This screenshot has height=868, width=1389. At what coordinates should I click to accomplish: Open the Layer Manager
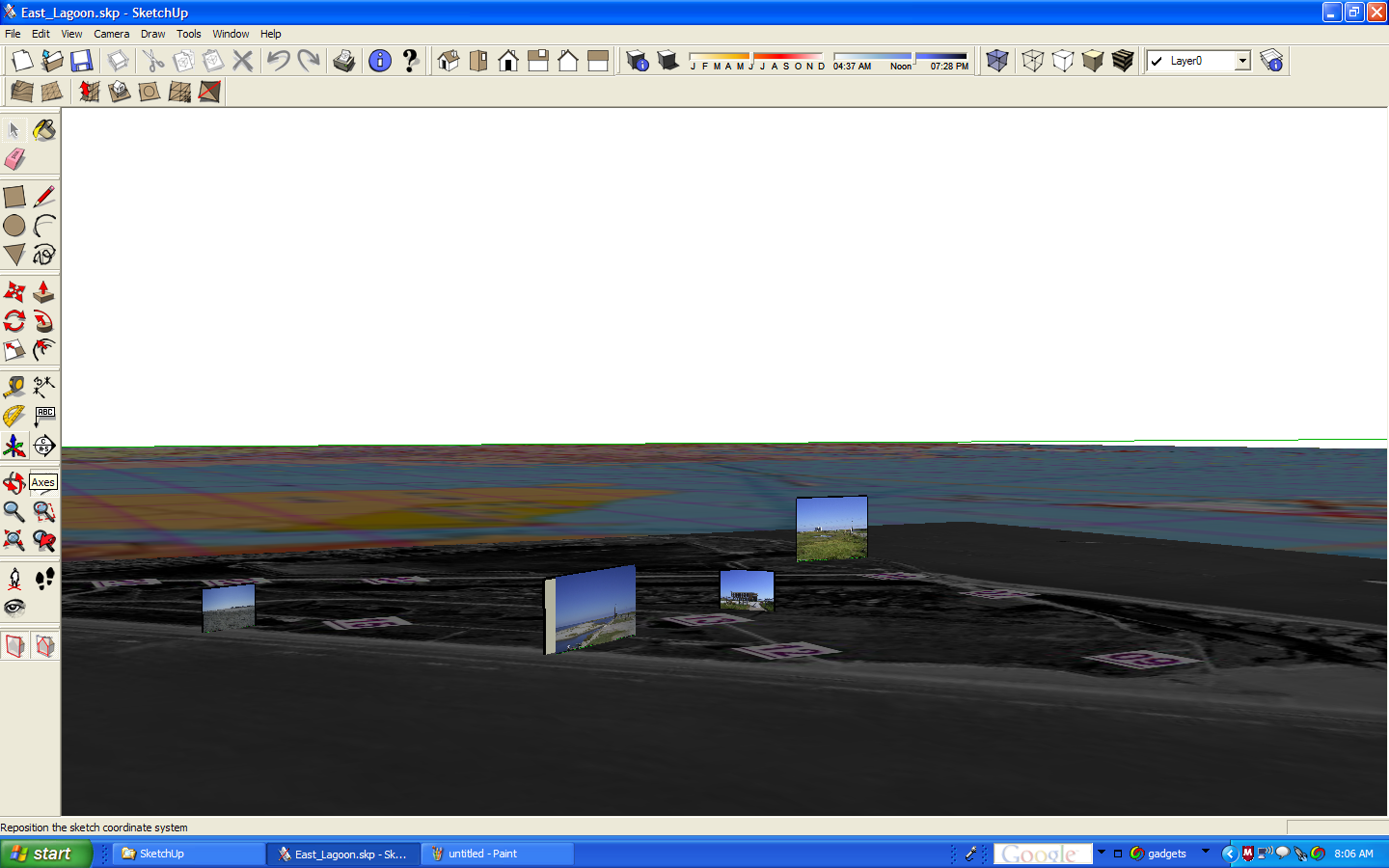1271,61
